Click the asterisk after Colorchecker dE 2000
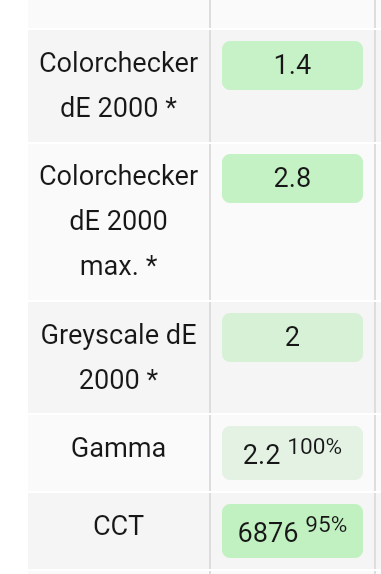 [171, 105]
